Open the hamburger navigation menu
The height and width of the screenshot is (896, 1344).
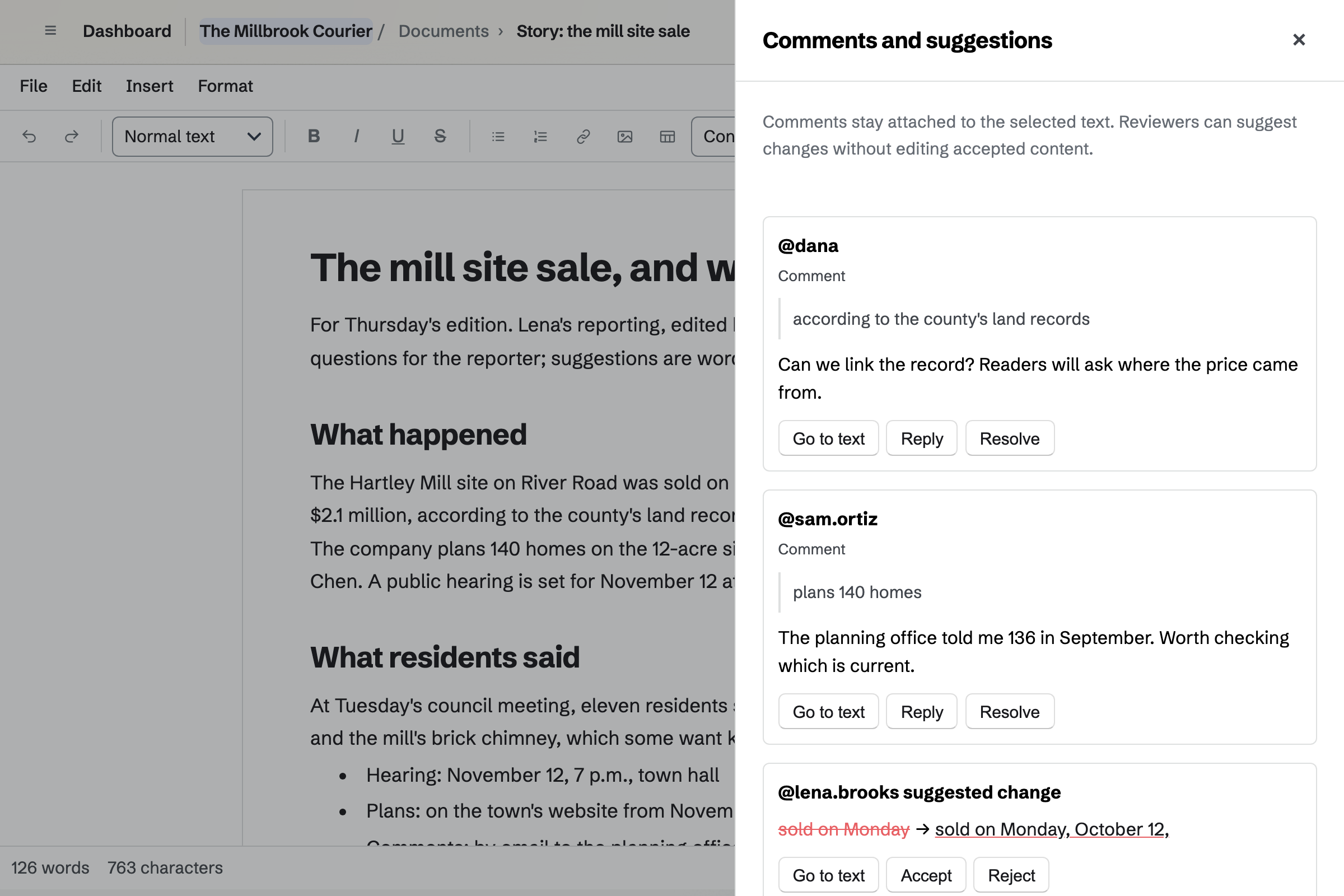click(x=50, y=31)
